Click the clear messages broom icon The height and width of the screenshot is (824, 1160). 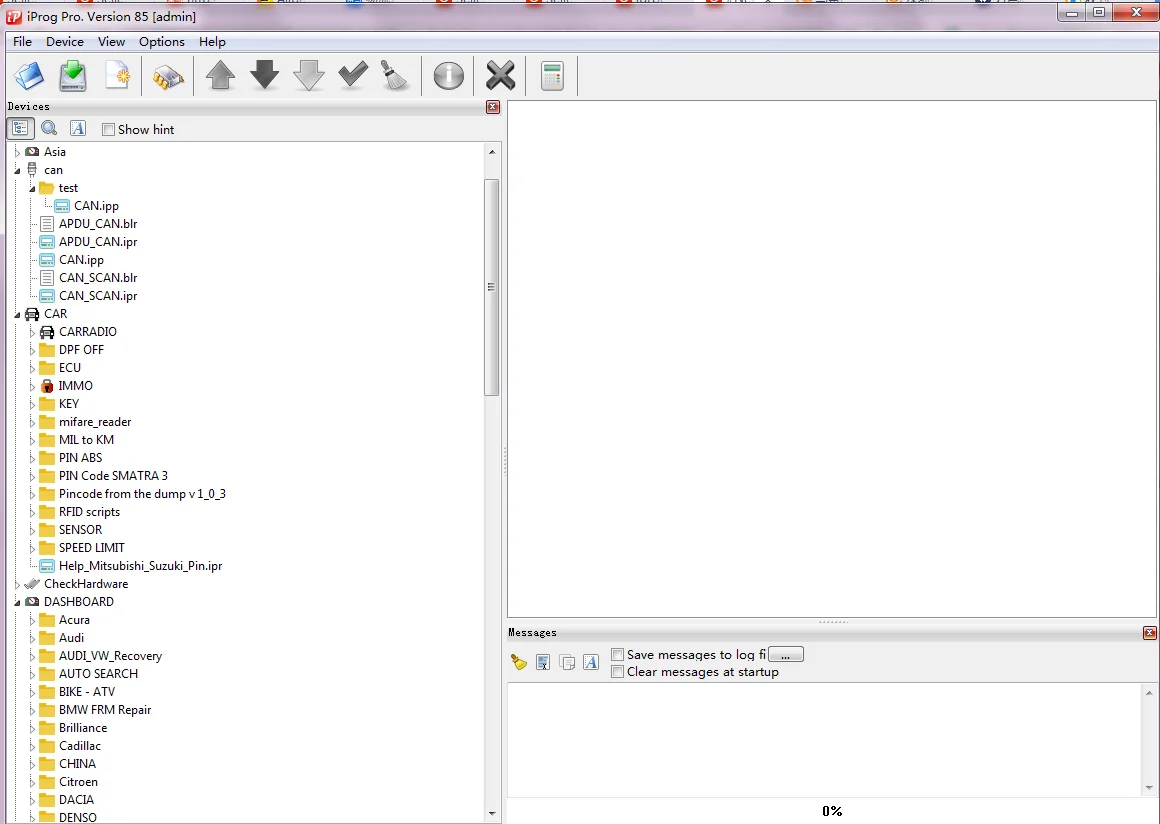pos(519,662)
